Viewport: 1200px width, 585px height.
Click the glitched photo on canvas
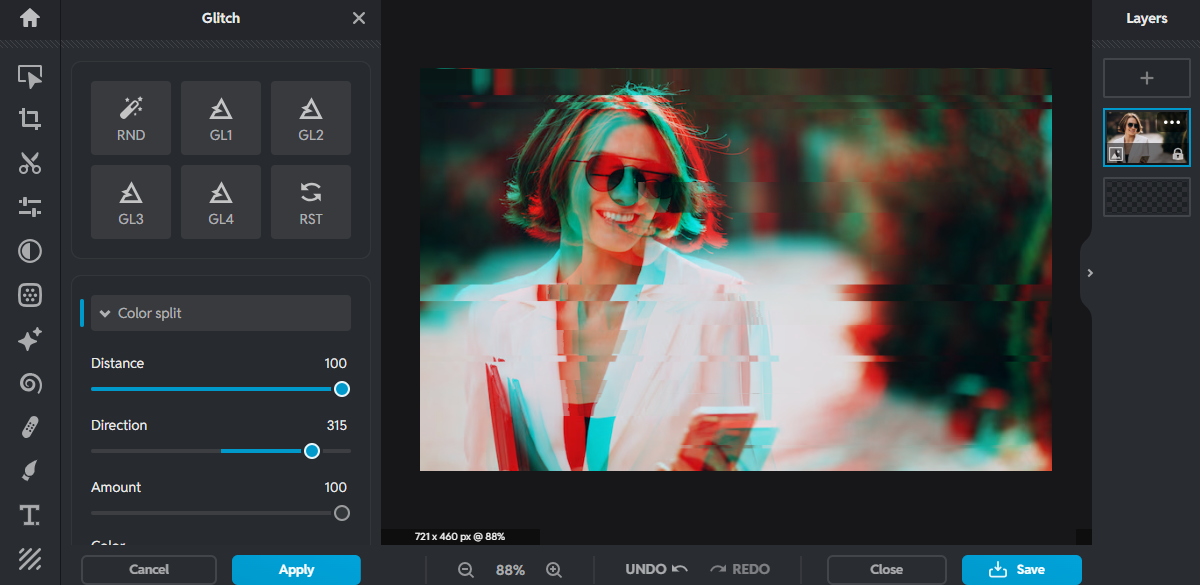point(736,270)
